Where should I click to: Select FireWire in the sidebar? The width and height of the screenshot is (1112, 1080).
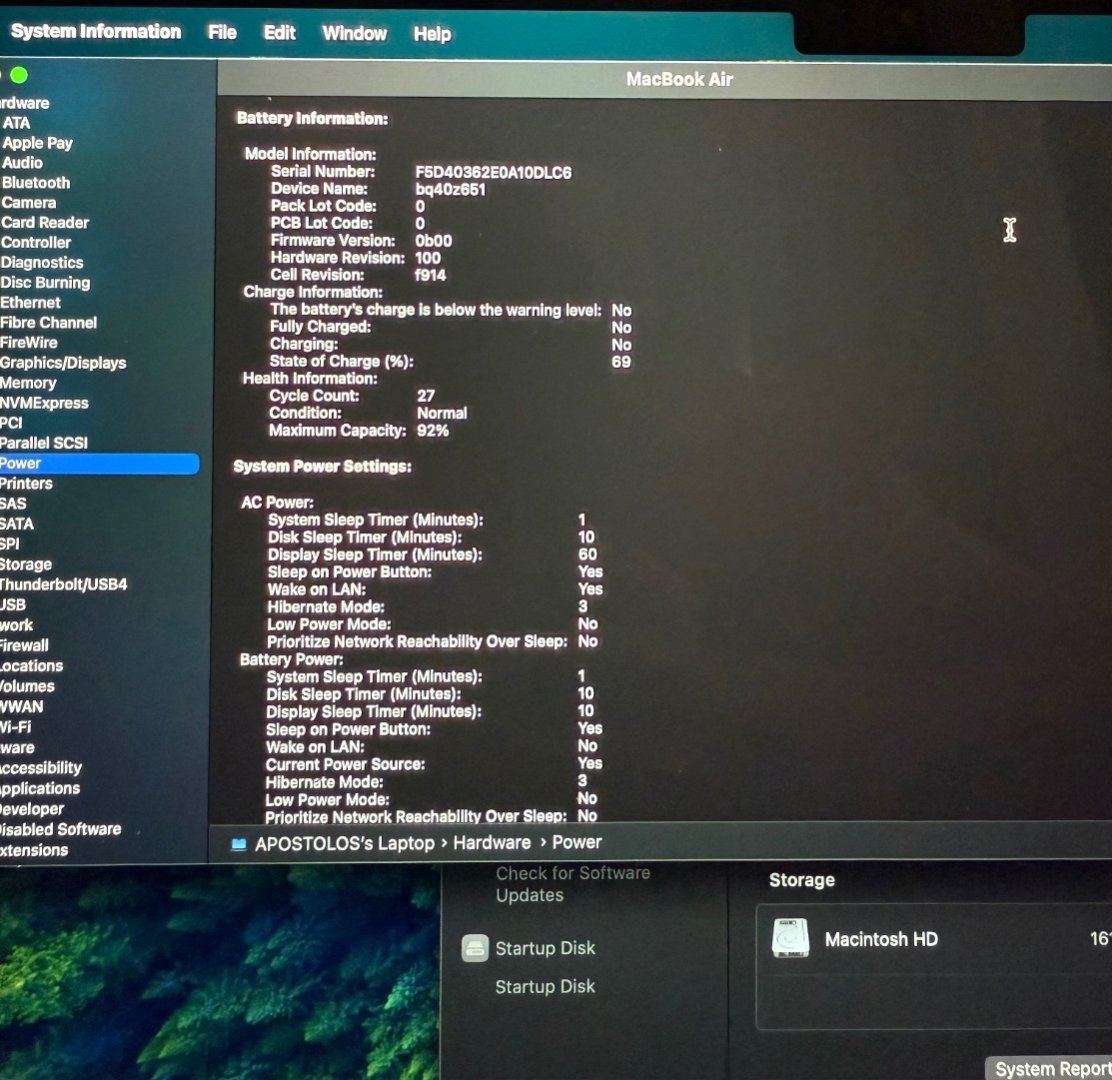pos(29,343)
